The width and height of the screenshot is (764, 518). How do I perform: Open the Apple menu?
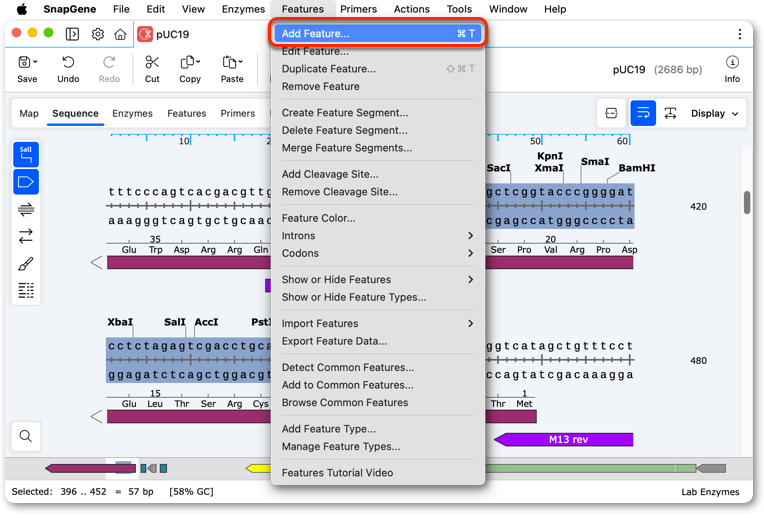click(21, 9)
